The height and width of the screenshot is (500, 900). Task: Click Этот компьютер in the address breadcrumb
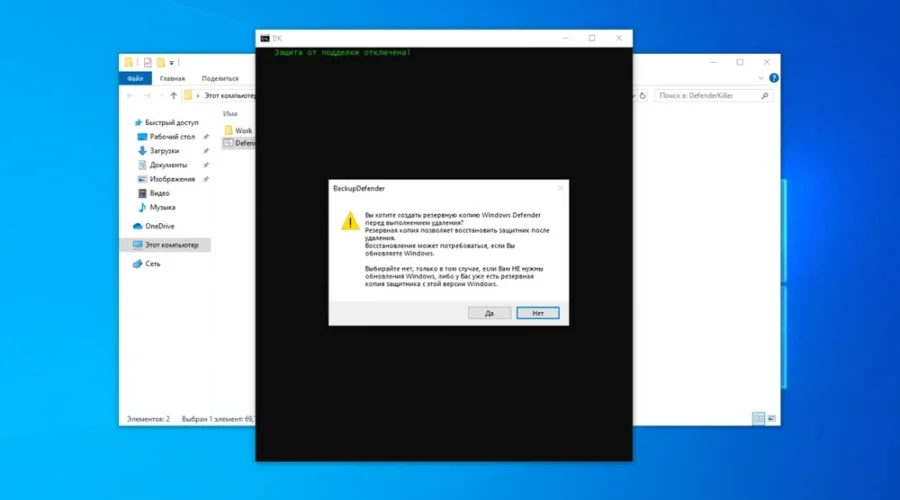(x=230, y=95)
